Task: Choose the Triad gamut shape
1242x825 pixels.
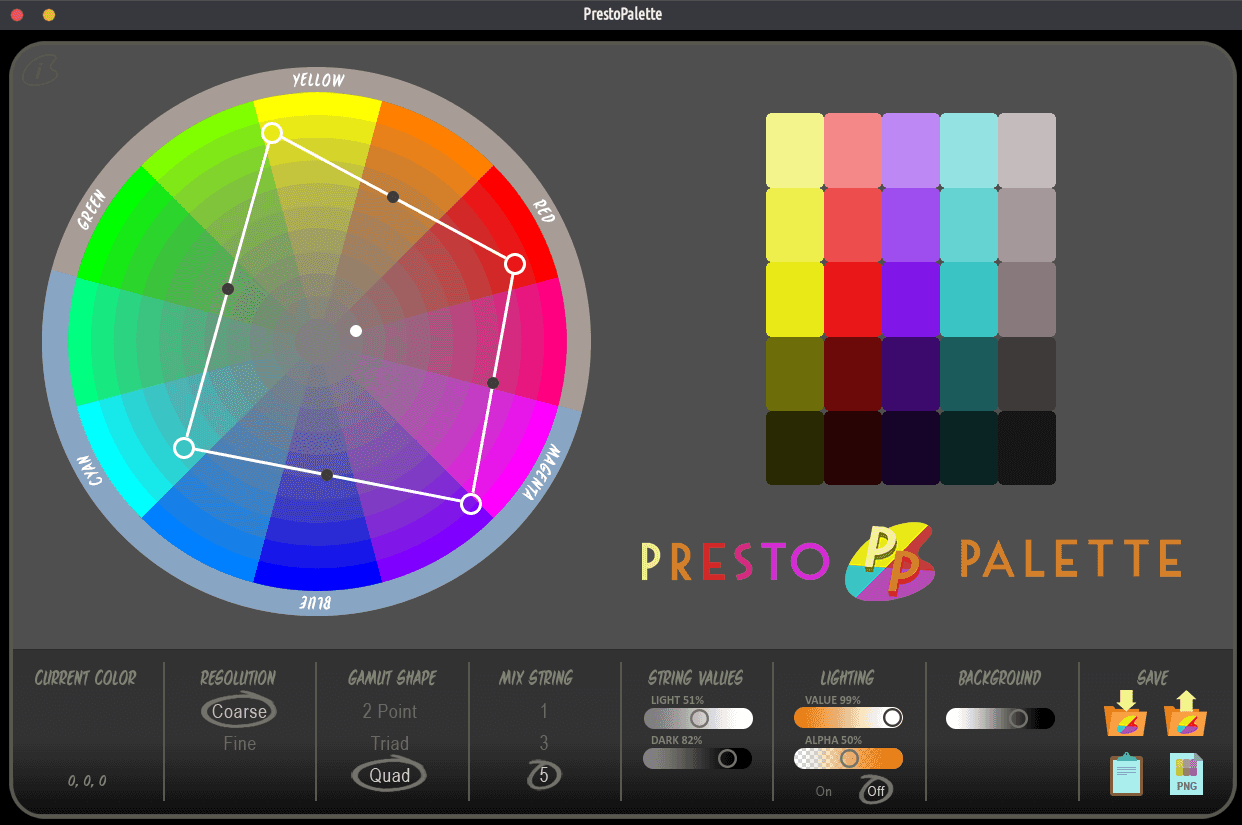Action: tap(390, 744)
